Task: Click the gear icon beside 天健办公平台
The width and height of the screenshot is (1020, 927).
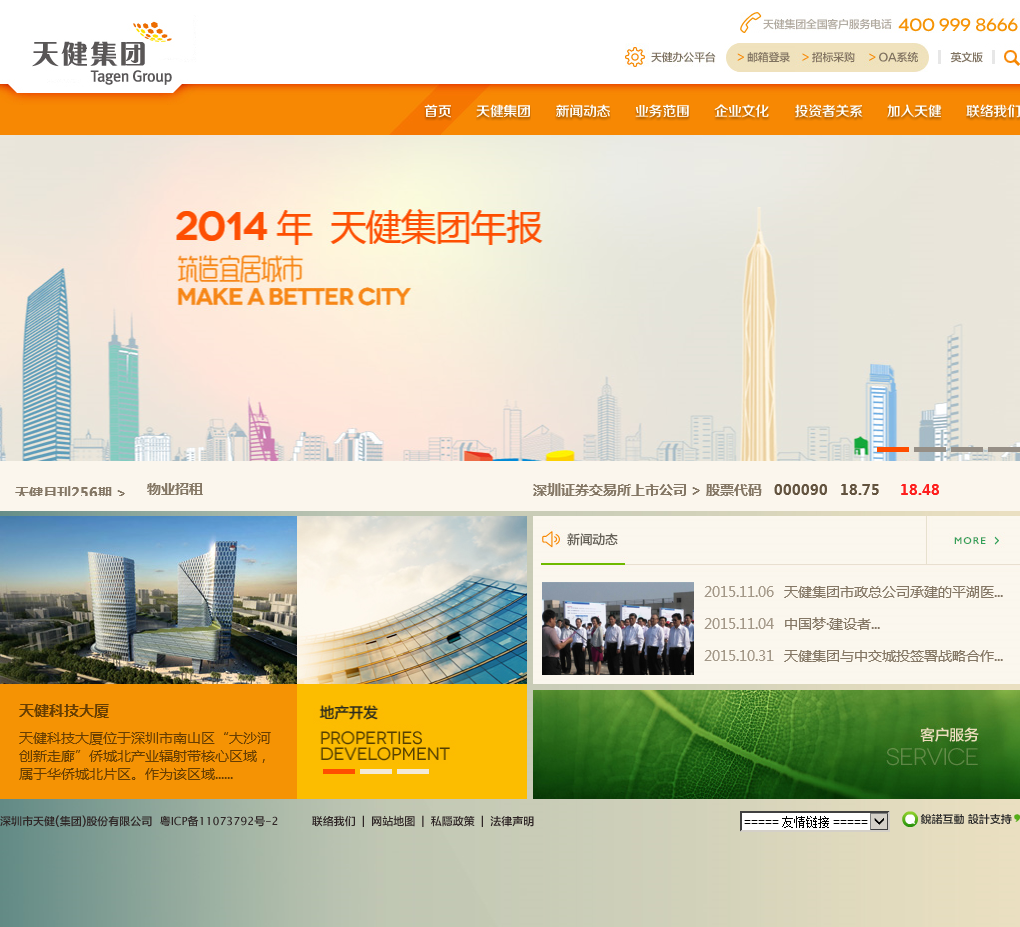Action: (634, 57)
